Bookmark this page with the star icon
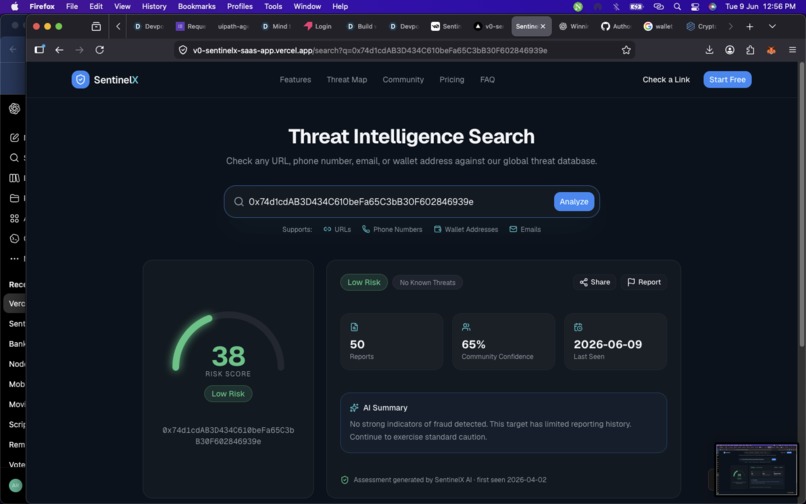This screenshot has width=806, height=504. tap(626, 50)
